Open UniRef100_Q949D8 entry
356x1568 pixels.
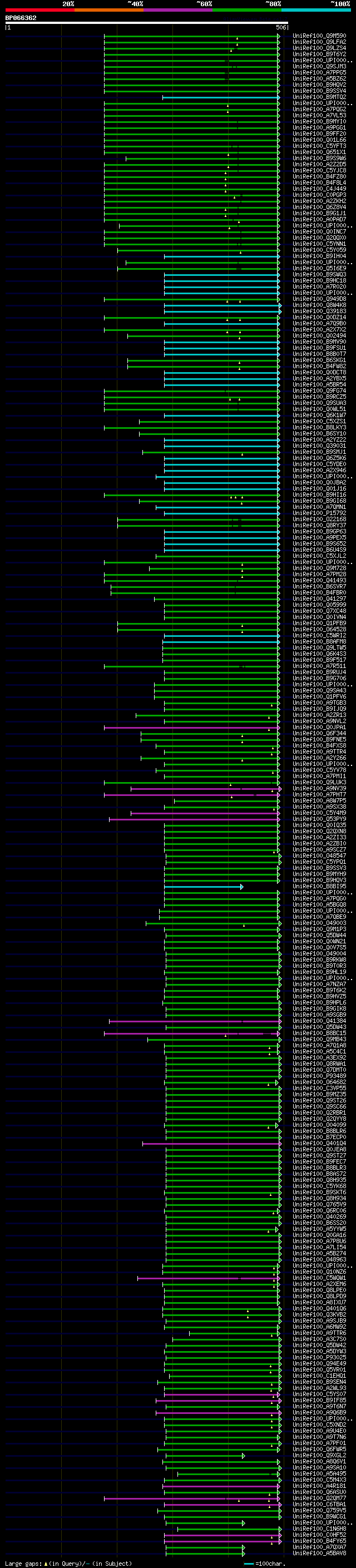pos(319,299)
